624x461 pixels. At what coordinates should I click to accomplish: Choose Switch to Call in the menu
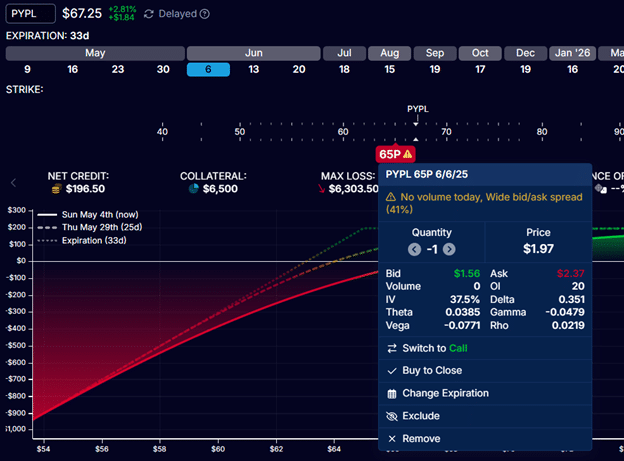pos(485,348)
